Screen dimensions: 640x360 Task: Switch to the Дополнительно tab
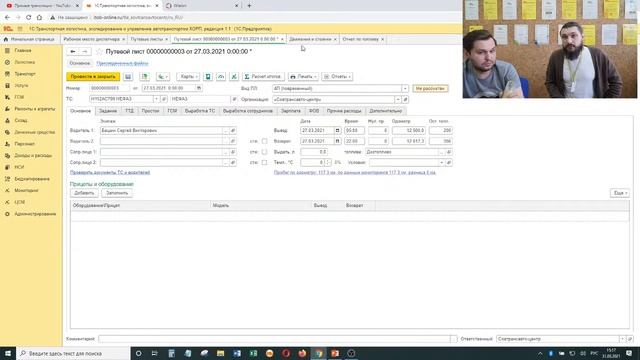click(386, 111)
